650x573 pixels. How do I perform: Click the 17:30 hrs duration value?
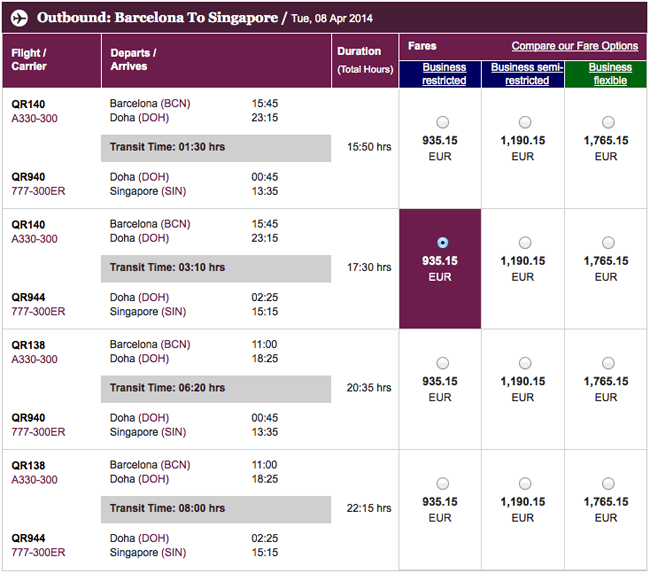pos(369,267)
